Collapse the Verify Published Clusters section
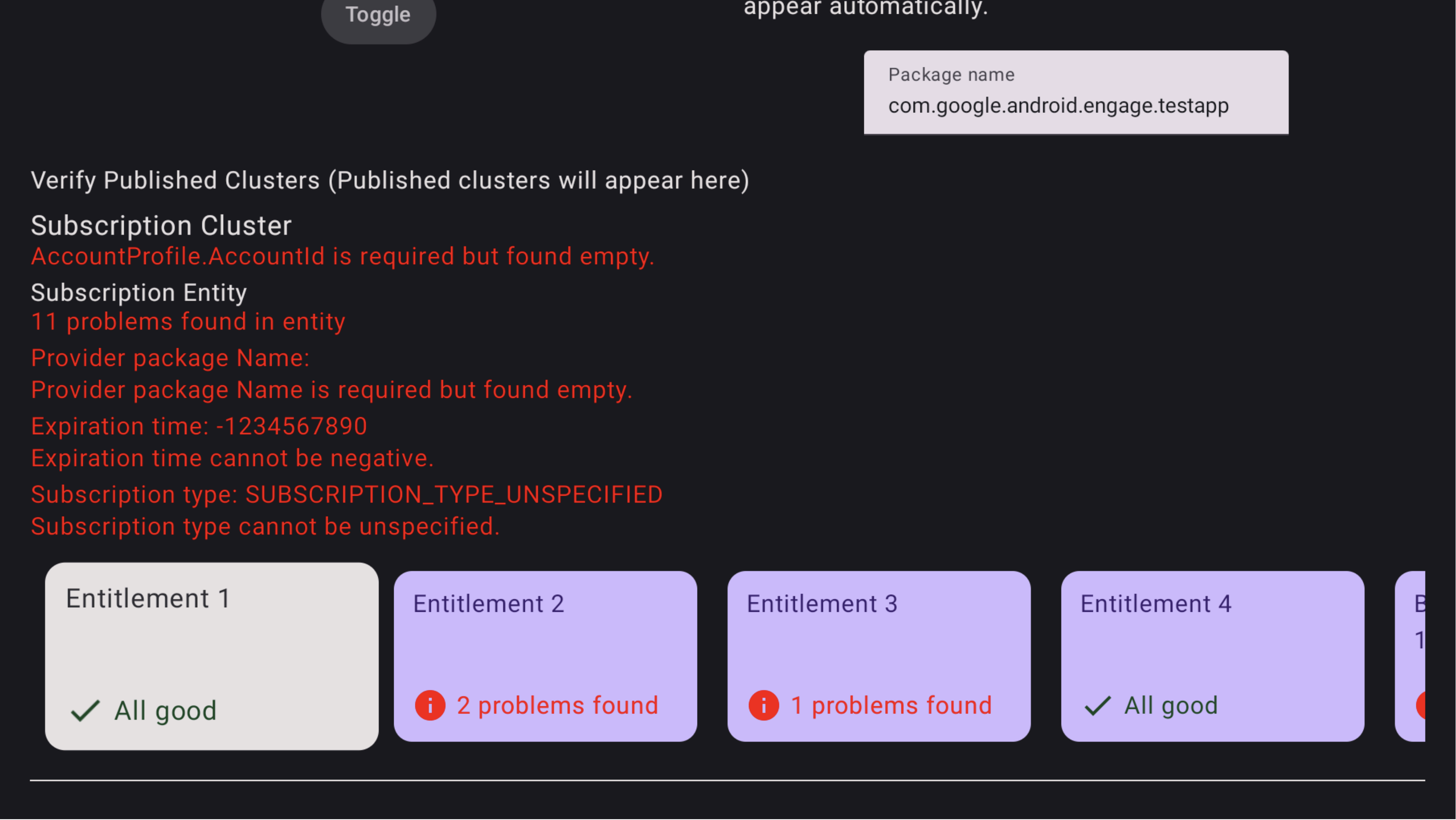This screenshot has height=820, width=1456. pyautogui.click(x=390, y=180)
